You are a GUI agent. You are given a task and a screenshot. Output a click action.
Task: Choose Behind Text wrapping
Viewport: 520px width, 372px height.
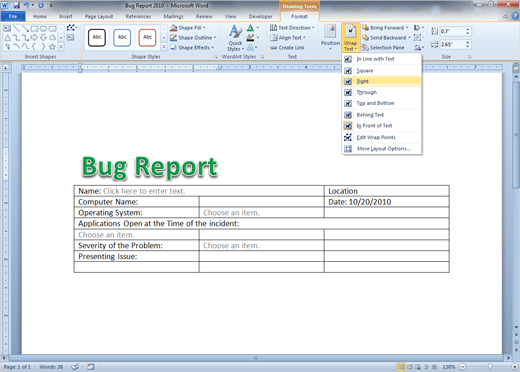(x=382, y=115)
